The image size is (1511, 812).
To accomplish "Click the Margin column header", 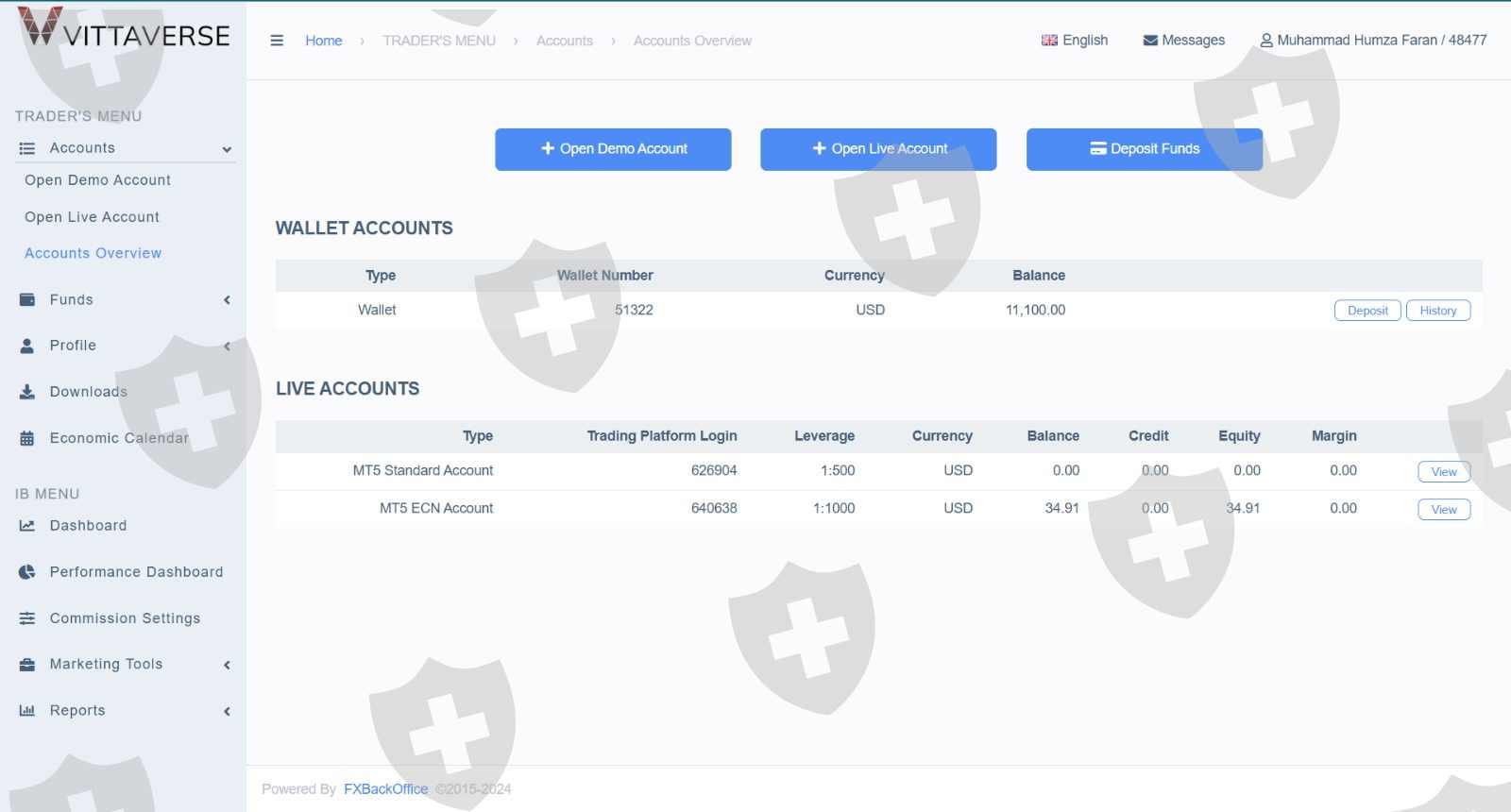I will tap(1333, 436).
